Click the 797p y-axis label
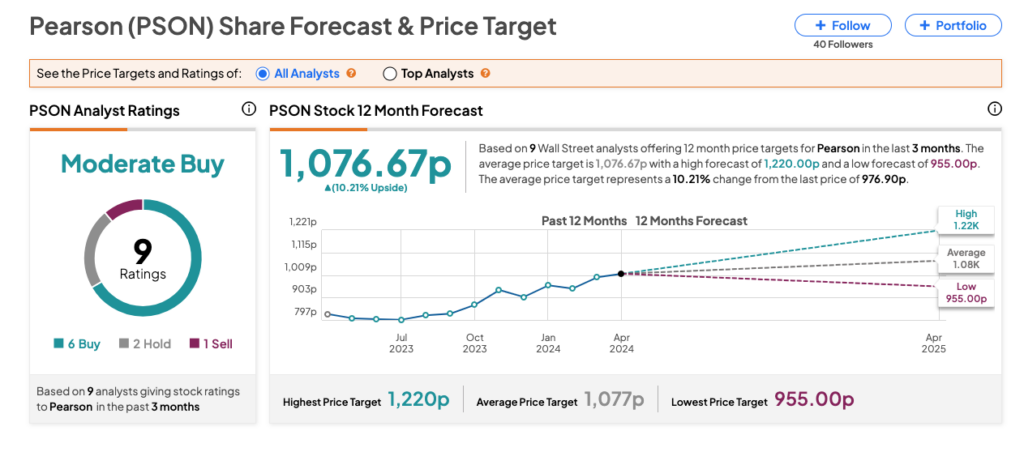The image size is (1024, 452). pos(305,312)
